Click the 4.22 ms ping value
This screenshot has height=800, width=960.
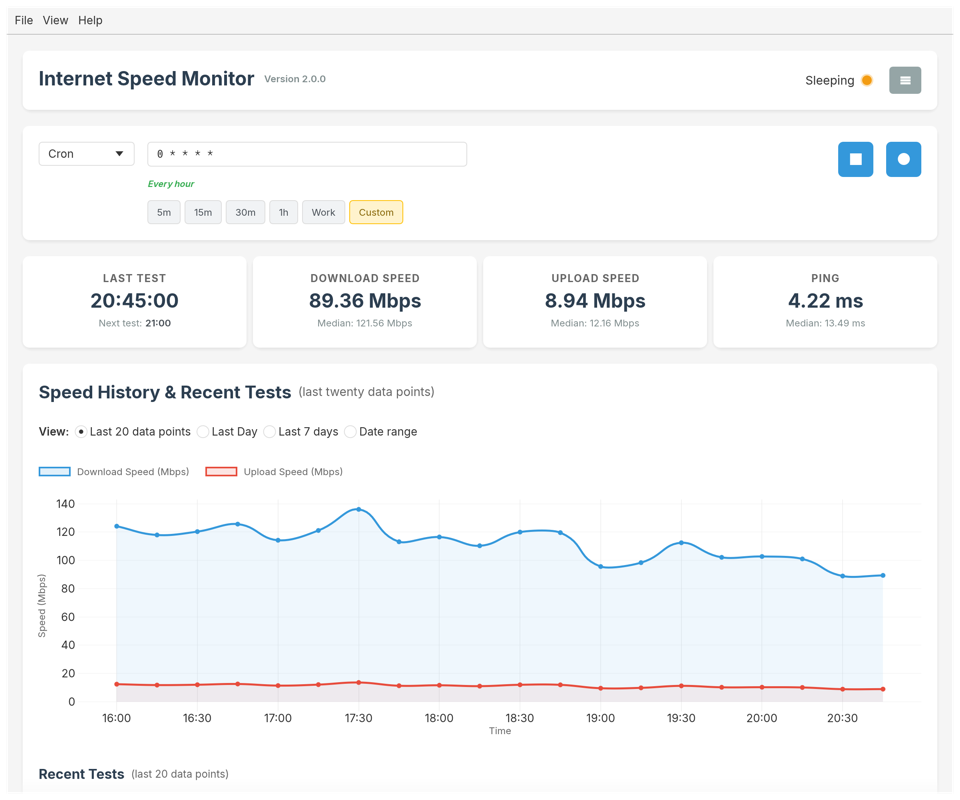pos(825,301)
